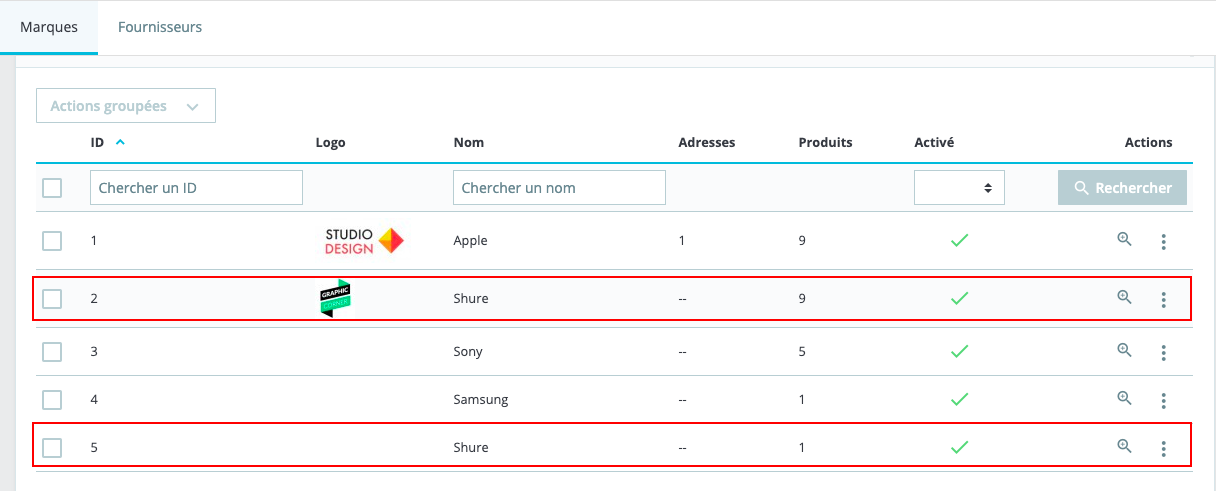This screenshot has width=1216, height=491.
Task: View details of Apple brand (magnifier icon)
Action: click(1124, 240)
